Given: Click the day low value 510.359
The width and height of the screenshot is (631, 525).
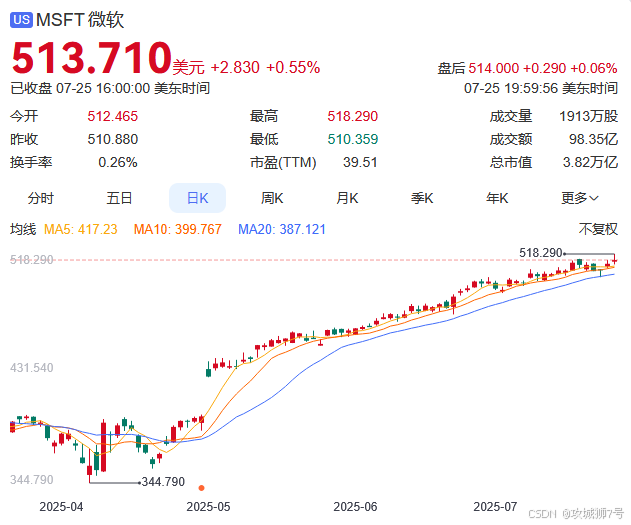Looking at the screenshot, I should tap(353, 139).
